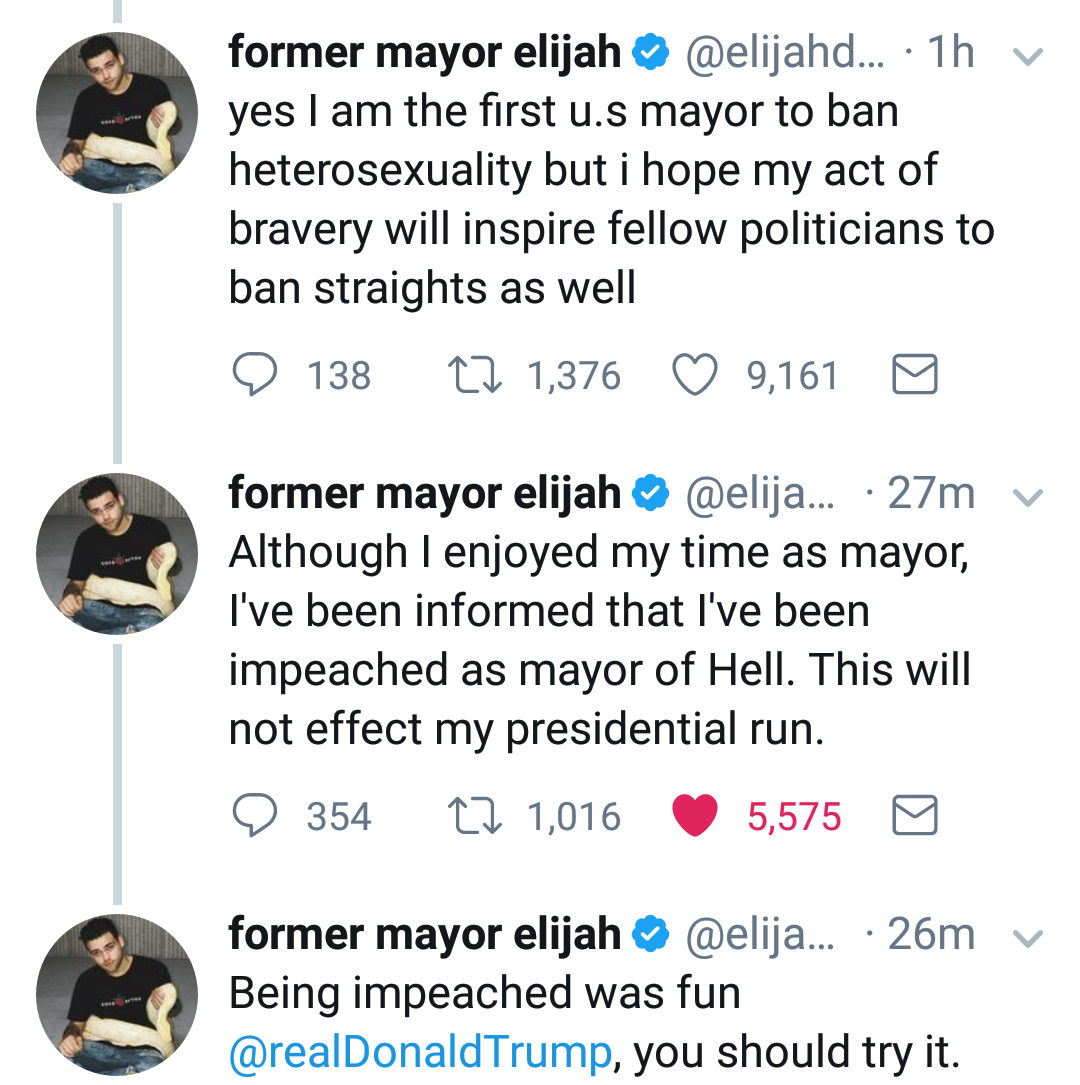Viewport: 1080px width, 1085px height.
Task: Open options chevron on the 1h tweet
Action: pos(1028,56)
